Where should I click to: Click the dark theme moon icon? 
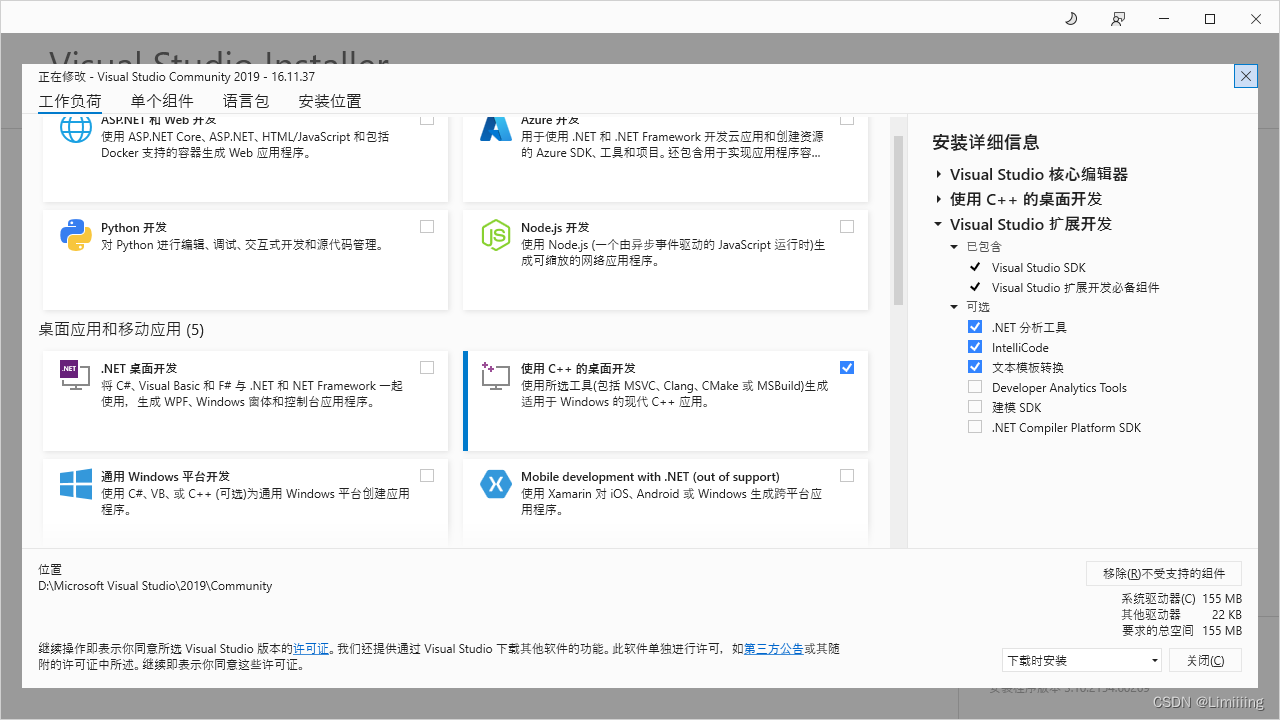[x=1070, y=18]
